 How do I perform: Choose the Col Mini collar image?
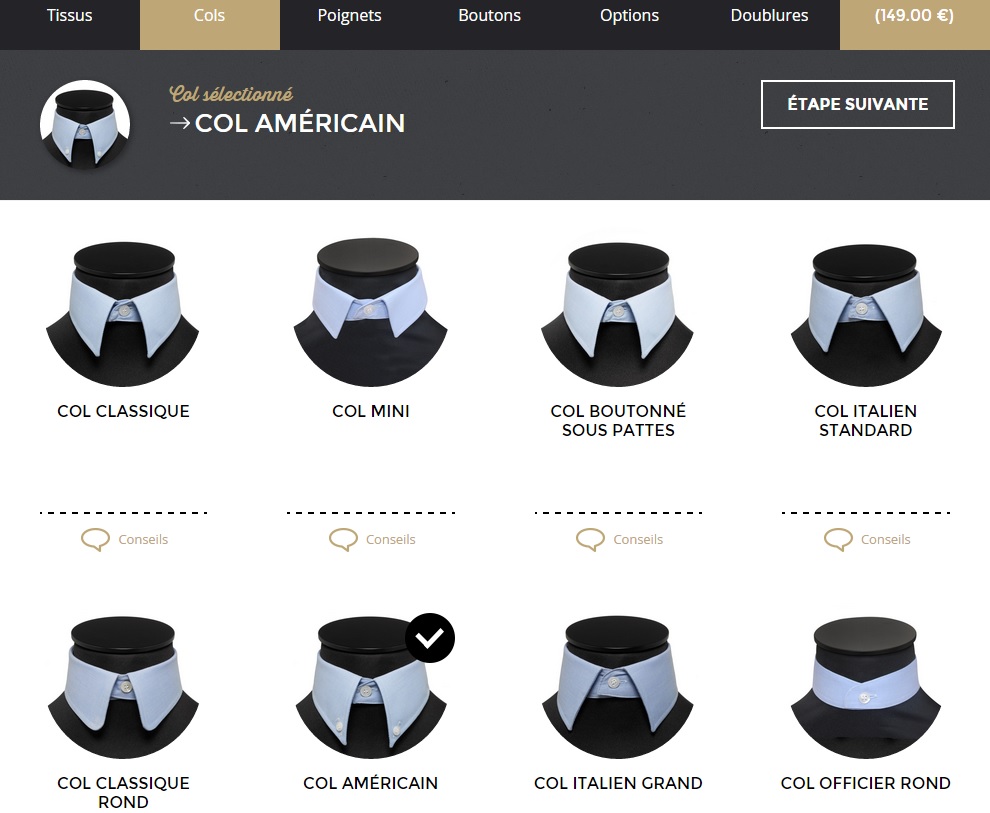(x=371, y=312)
